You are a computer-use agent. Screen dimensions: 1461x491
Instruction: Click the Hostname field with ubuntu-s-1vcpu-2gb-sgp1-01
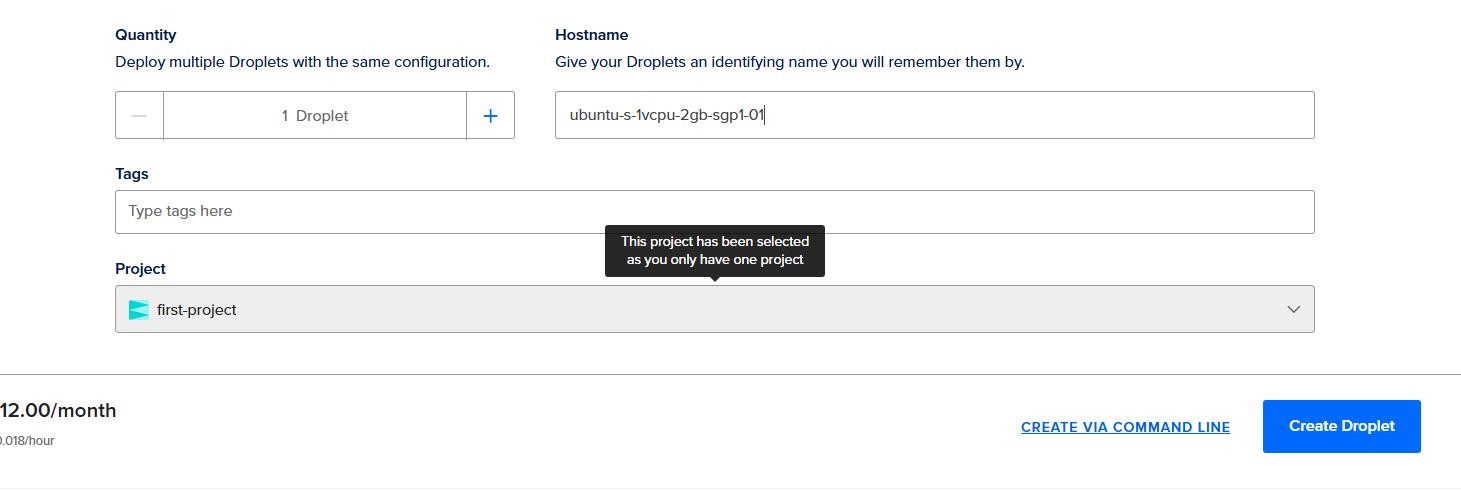[x=934, y=115]
